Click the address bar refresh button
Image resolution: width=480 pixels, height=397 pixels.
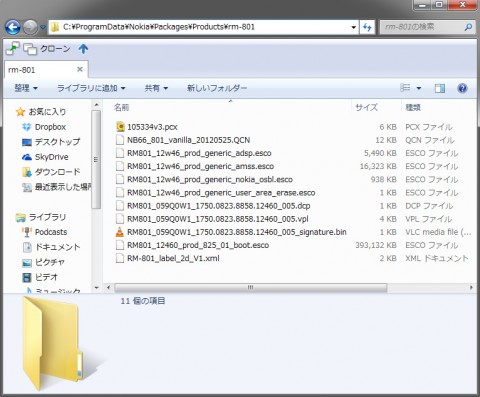[x=367, y=27]
